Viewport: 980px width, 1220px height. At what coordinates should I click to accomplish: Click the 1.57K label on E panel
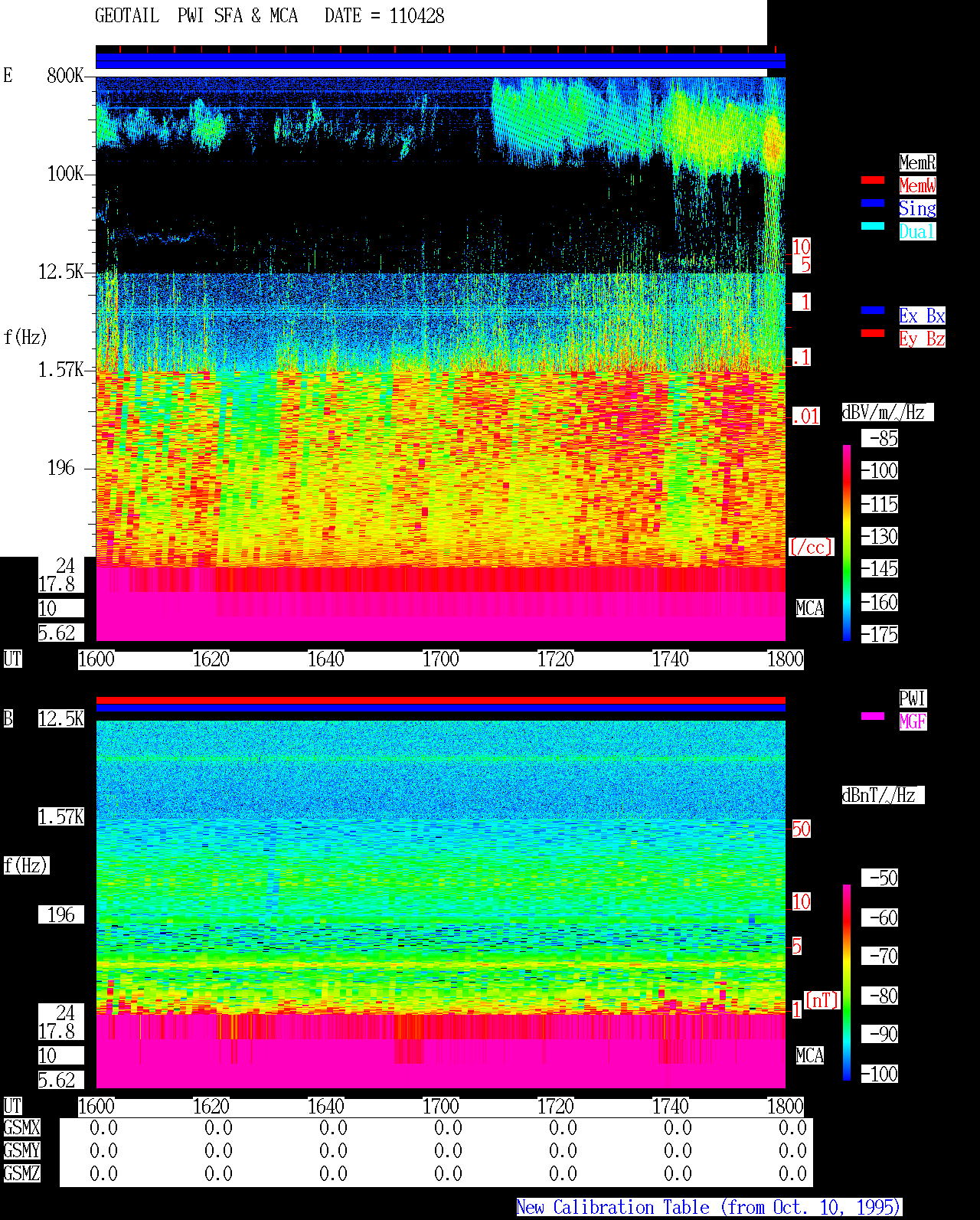pos(61,369)
